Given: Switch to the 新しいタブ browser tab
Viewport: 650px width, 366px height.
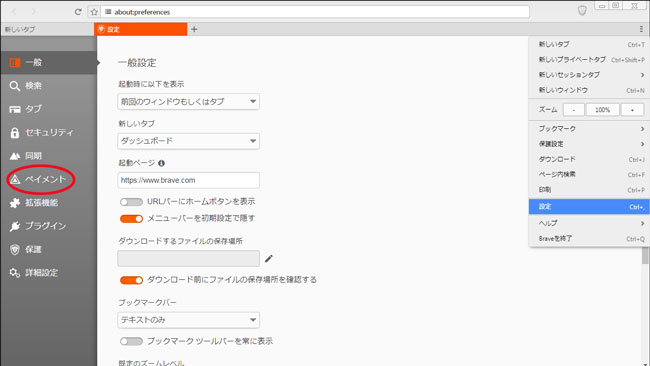Looking at the screenshot, I should click(x=47, y=29).
